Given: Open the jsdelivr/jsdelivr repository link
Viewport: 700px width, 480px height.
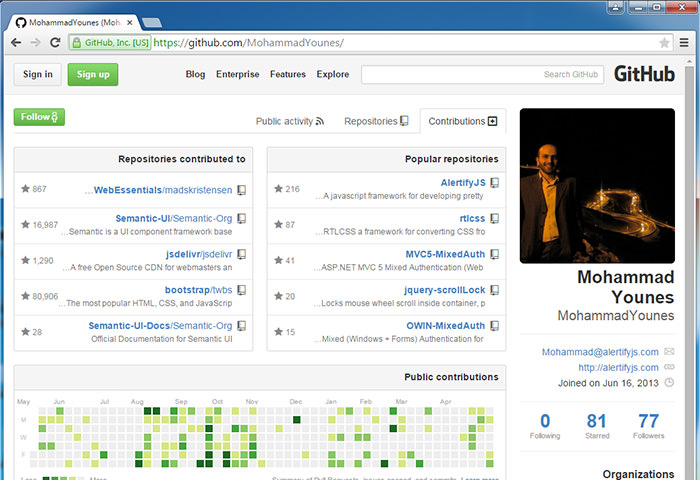Looking at the screenshot, I should coord(199,254).
